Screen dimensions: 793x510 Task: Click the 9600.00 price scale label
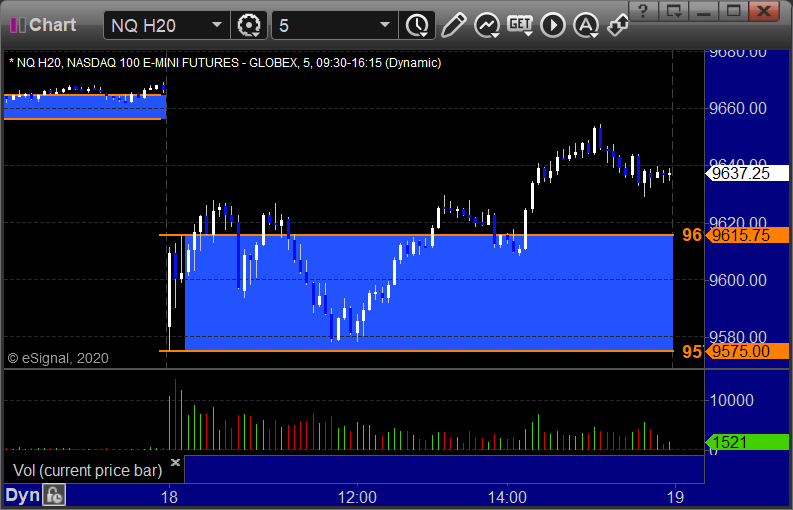point(738,280)
